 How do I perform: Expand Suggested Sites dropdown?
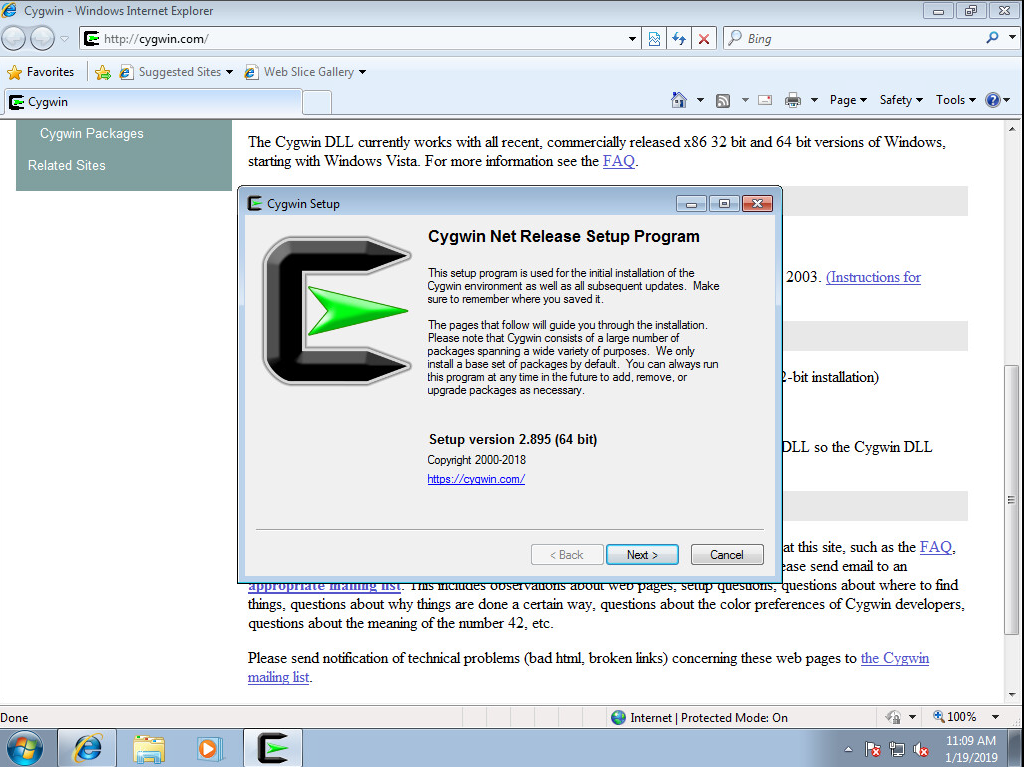[229, 72]
